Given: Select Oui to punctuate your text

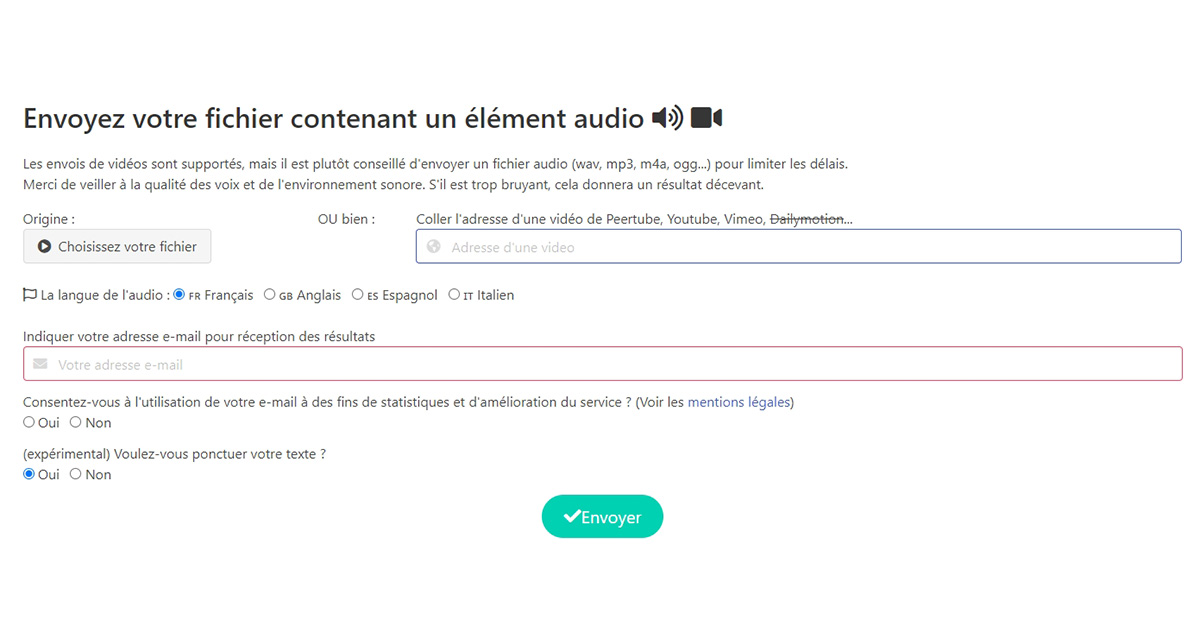Looking at the screenshot, I should [x=29, y=474].
